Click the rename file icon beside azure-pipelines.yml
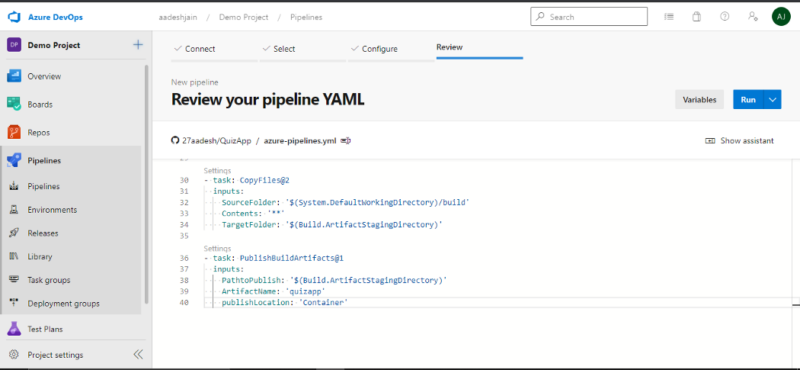 coord(346,141)
